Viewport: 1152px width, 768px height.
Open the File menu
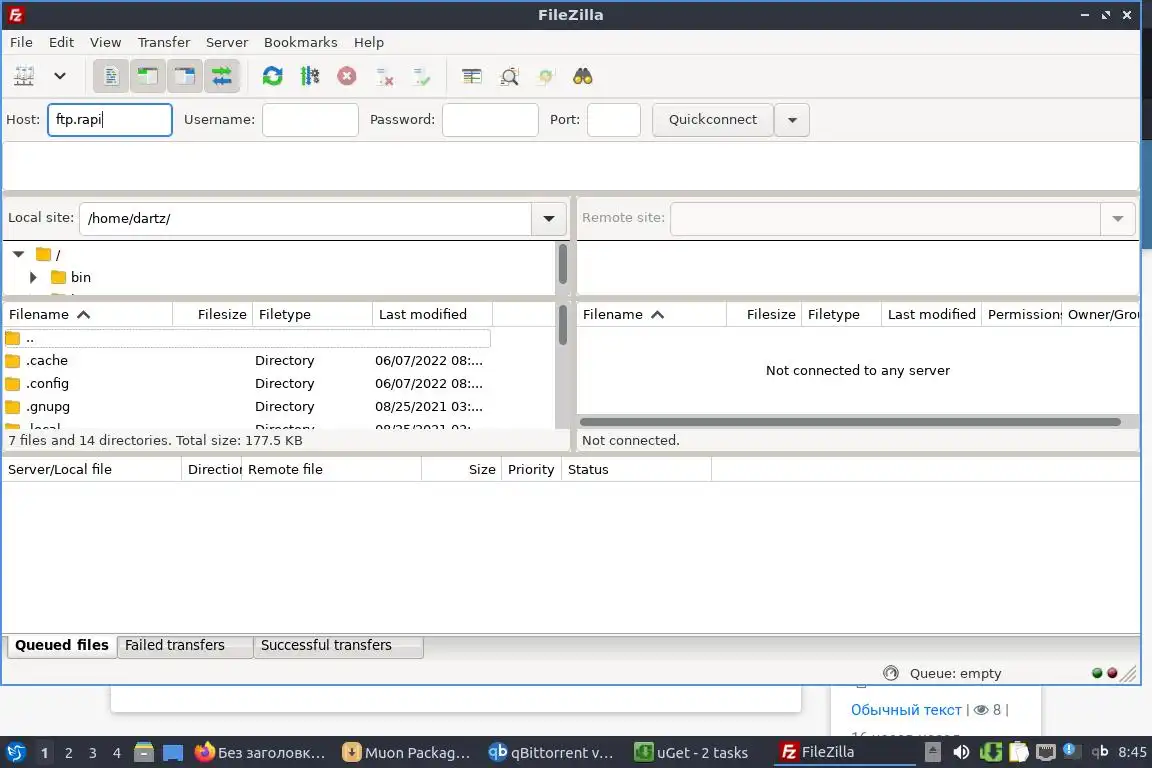21,43
